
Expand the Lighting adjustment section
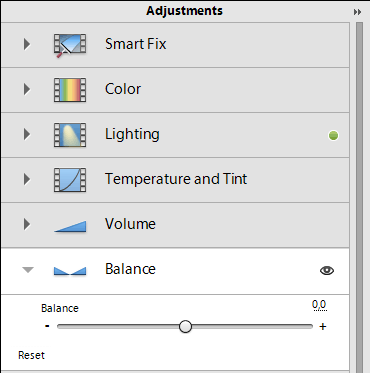click(27, 134)
